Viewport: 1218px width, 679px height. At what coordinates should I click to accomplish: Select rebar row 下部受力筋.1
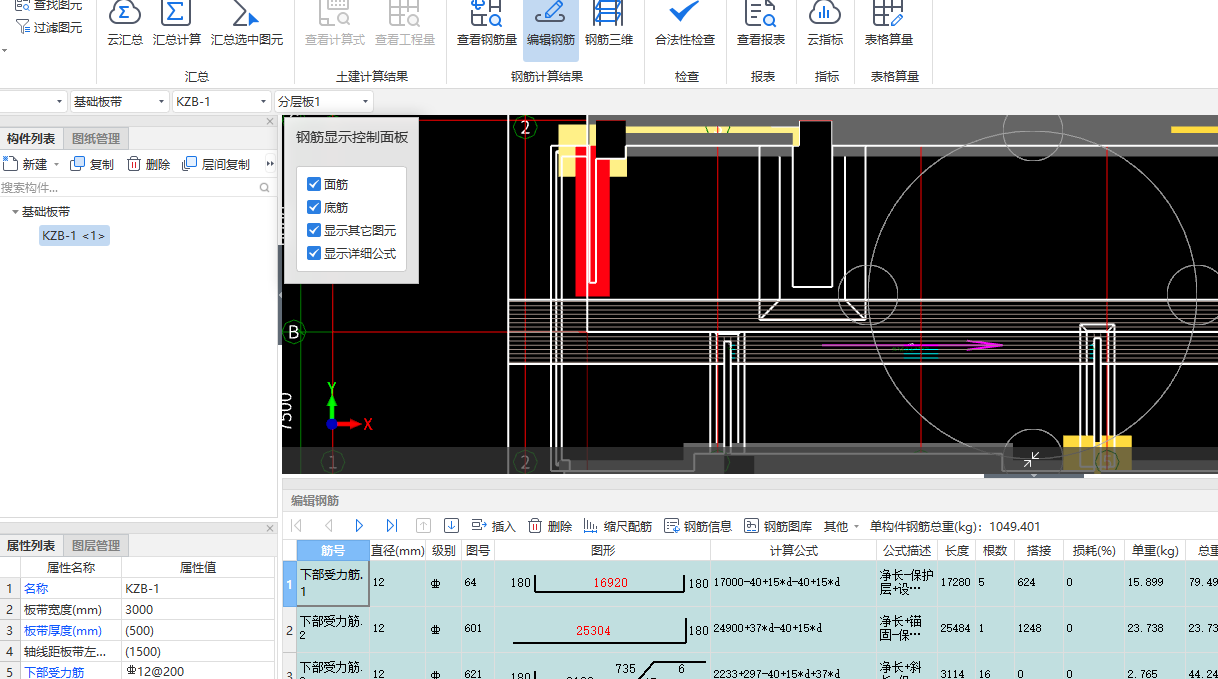click(x=333, y=584)
